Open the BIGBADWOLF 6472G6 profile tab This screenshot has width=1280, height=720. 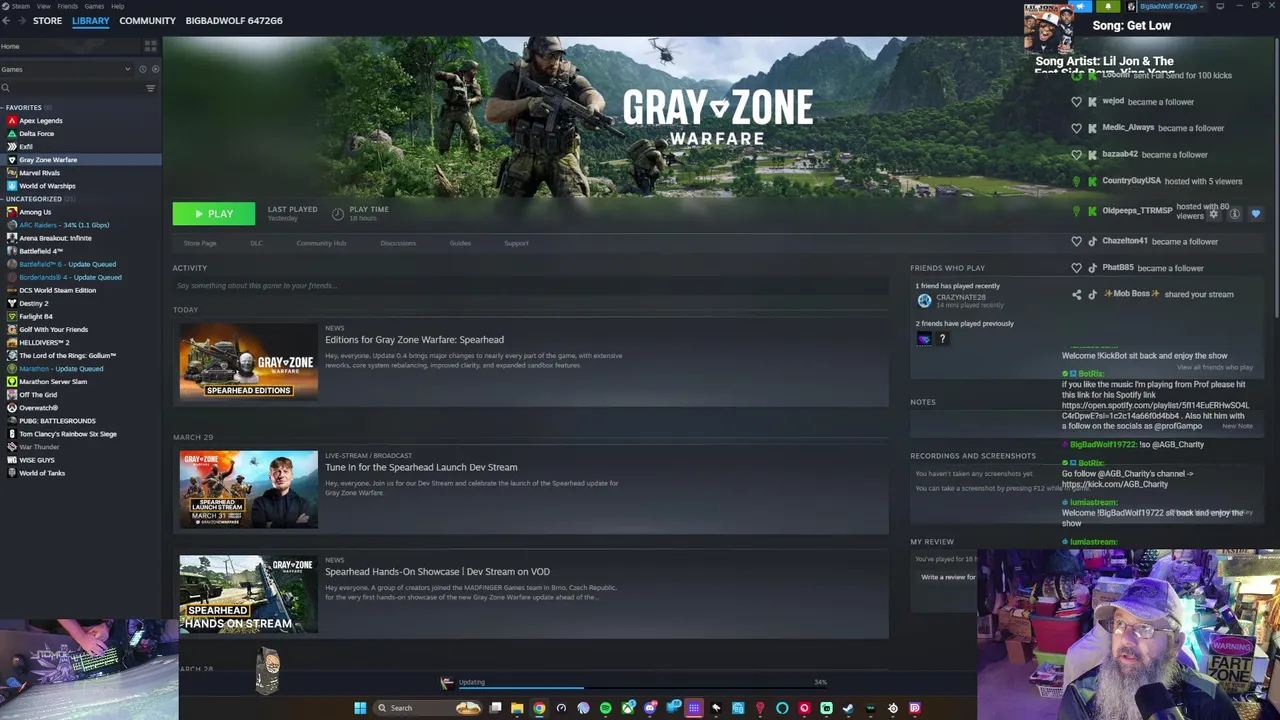234,20
